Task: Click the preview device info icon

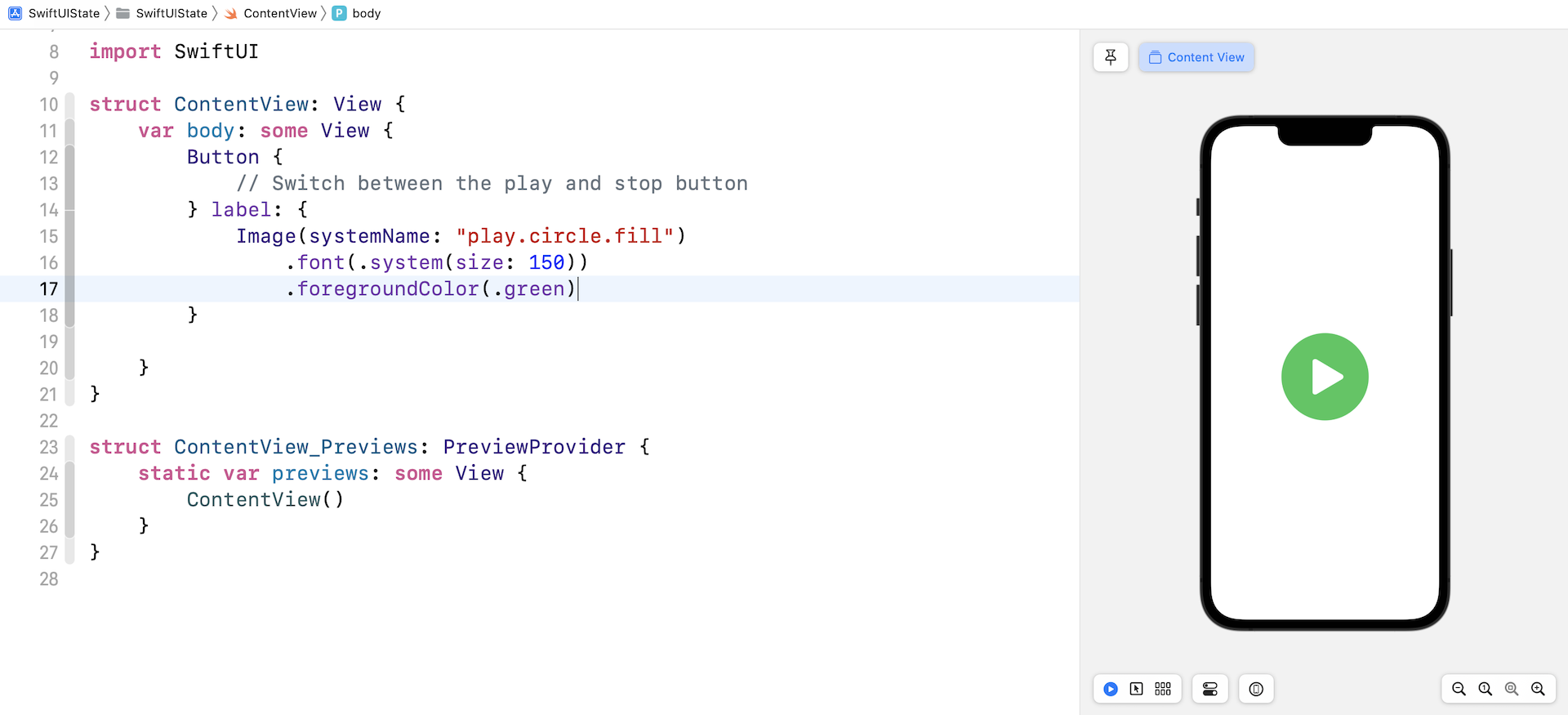Action: point(1255,689)
